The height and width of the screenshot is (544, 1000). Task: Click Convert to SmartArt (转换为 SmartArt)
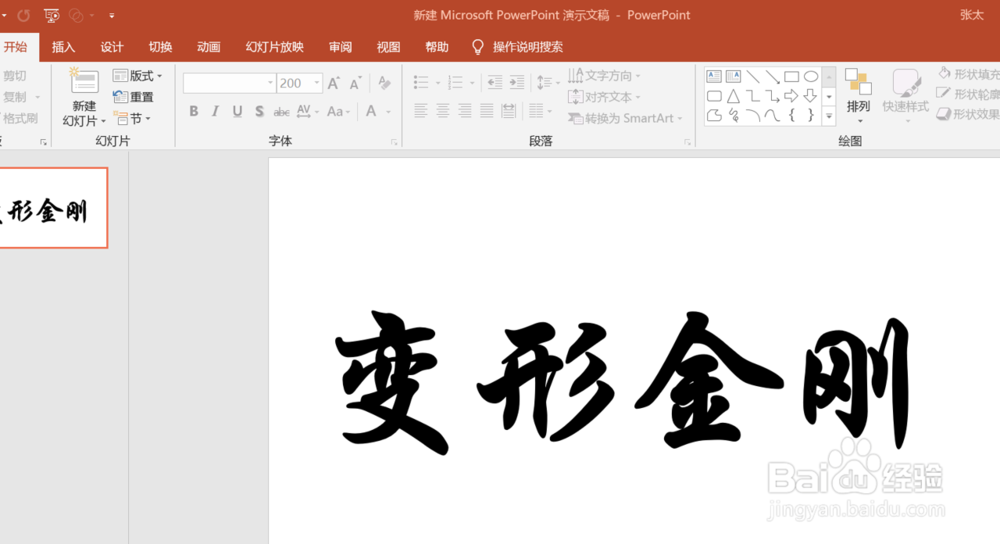tap(625, 118)
